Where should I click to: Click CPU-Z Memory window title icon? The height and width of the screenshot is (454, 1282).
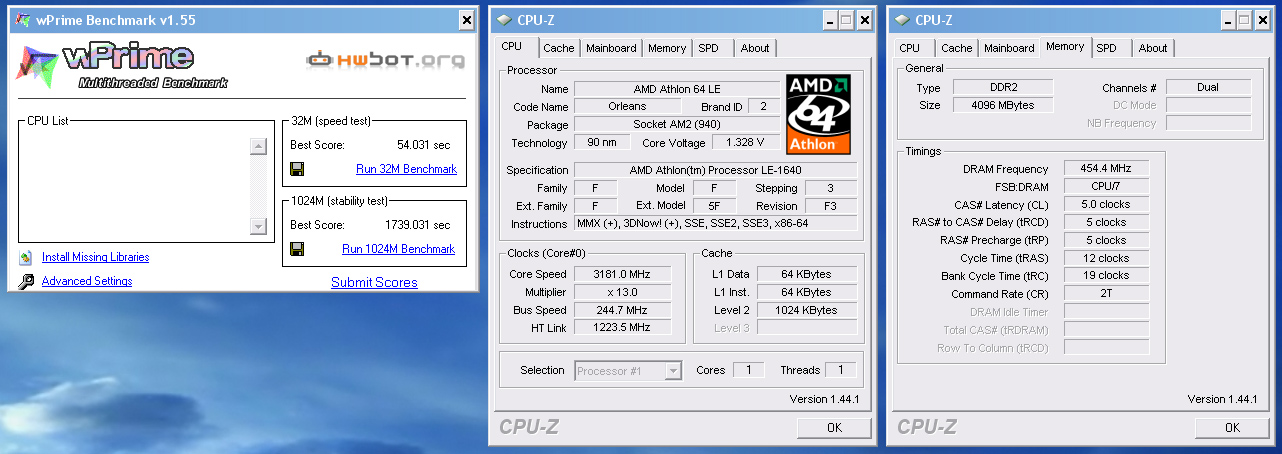(x=901, y=20)
